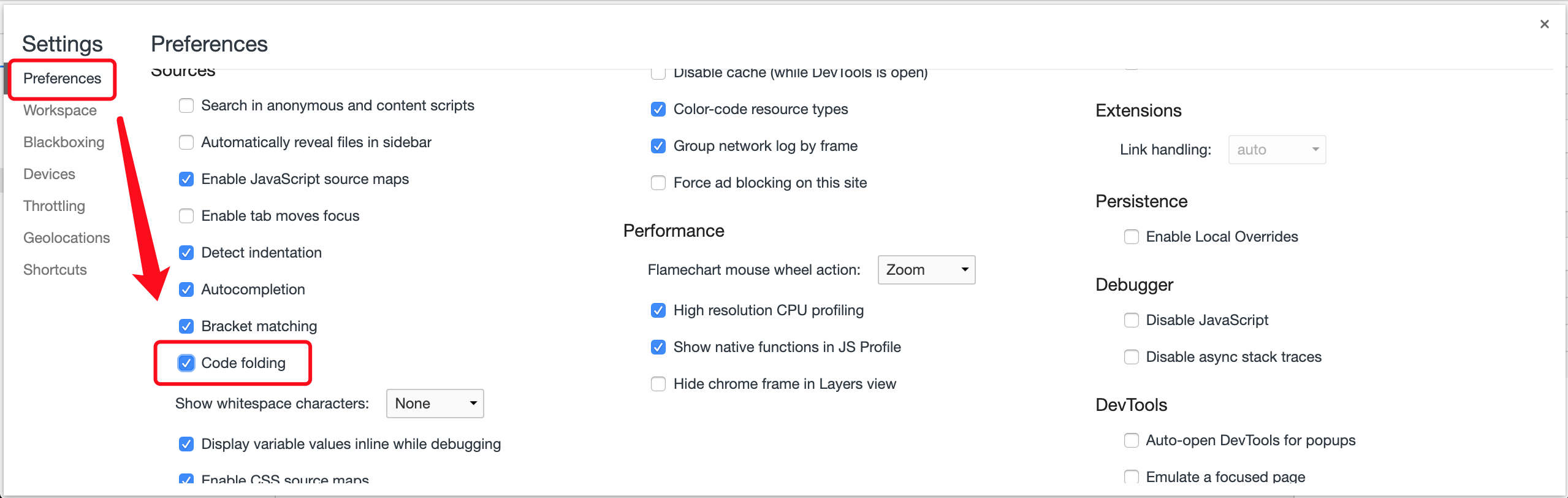Uncheck the Code folding checkbox
The height and width of the screenshot is (498, 1568).
point(186,363)
